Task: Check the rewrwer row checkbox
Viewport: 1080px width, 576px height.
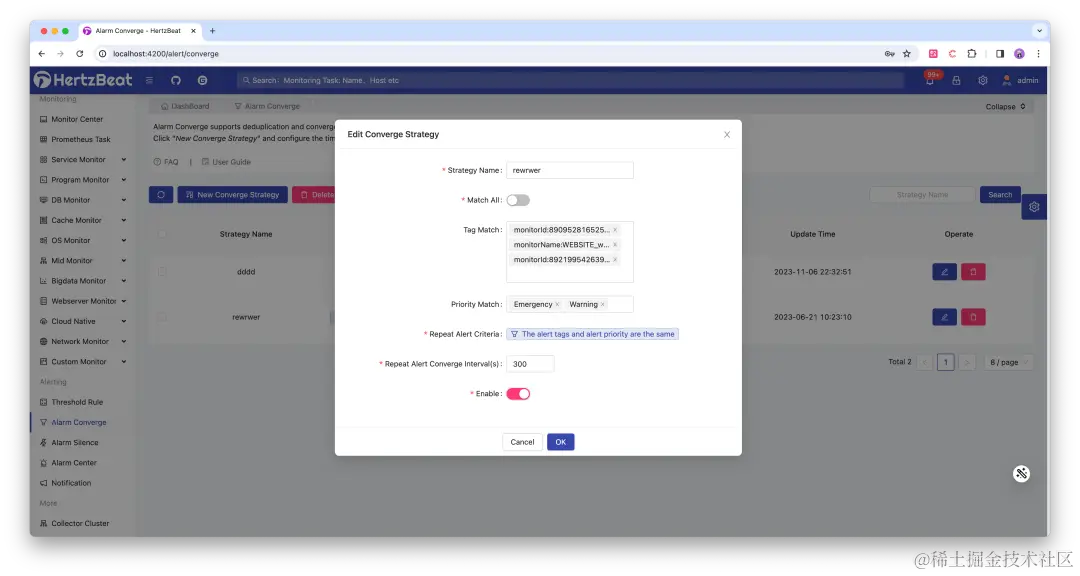Action: [162, 317]
